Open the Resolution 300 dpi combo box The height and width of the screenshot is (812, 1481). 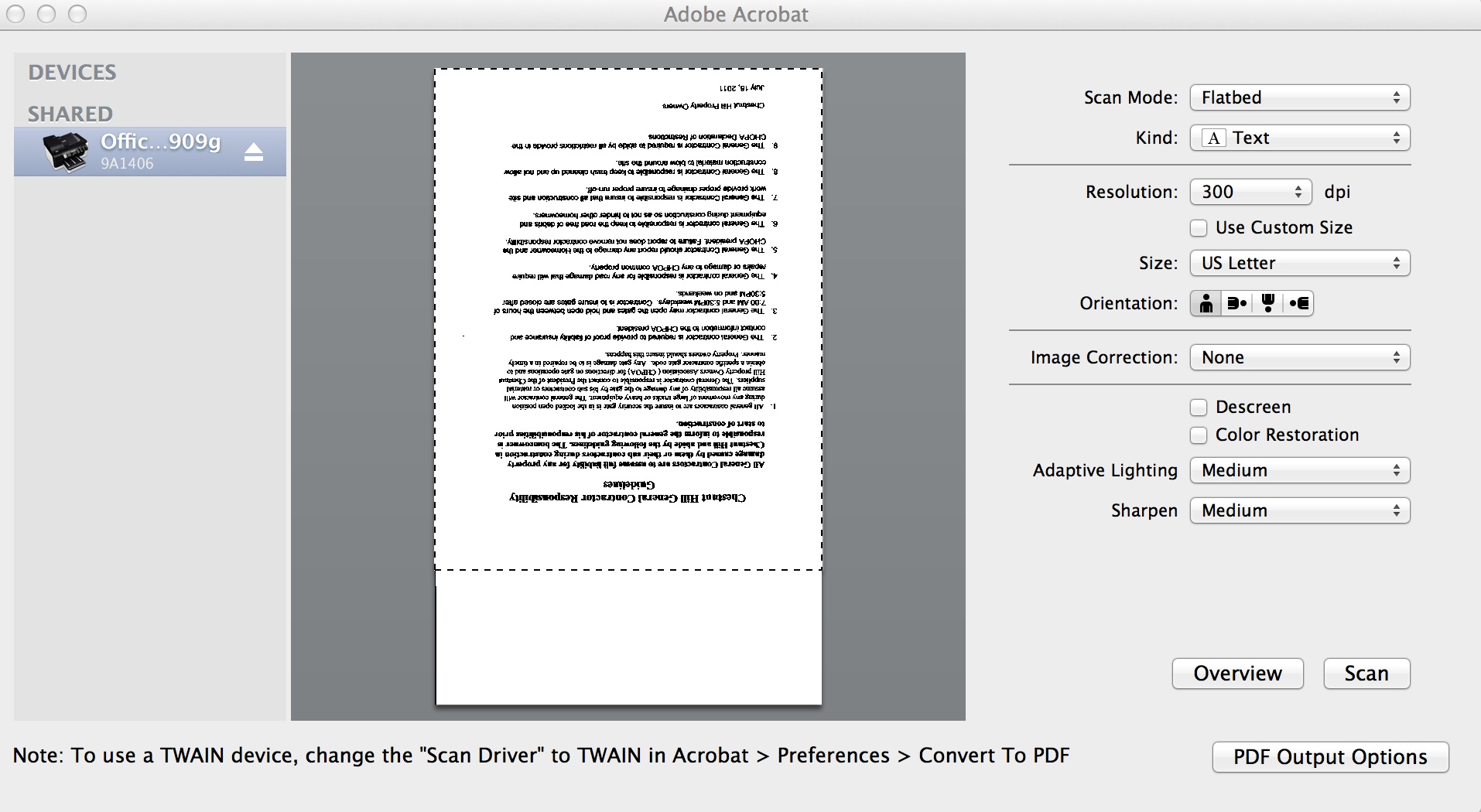coord(1250,192)
